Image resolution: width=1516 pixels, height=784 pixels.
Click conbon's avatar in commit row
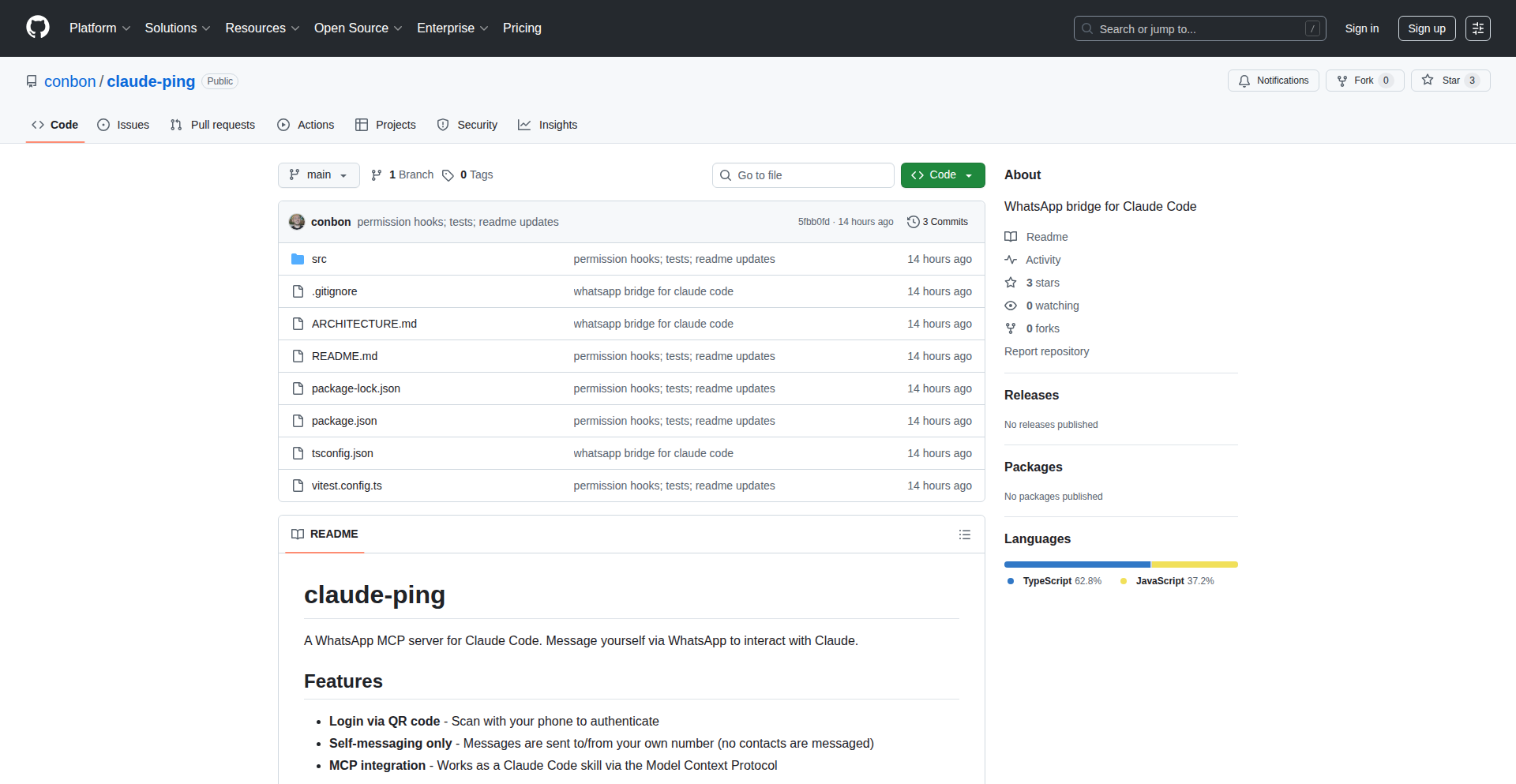coord(297,222)
